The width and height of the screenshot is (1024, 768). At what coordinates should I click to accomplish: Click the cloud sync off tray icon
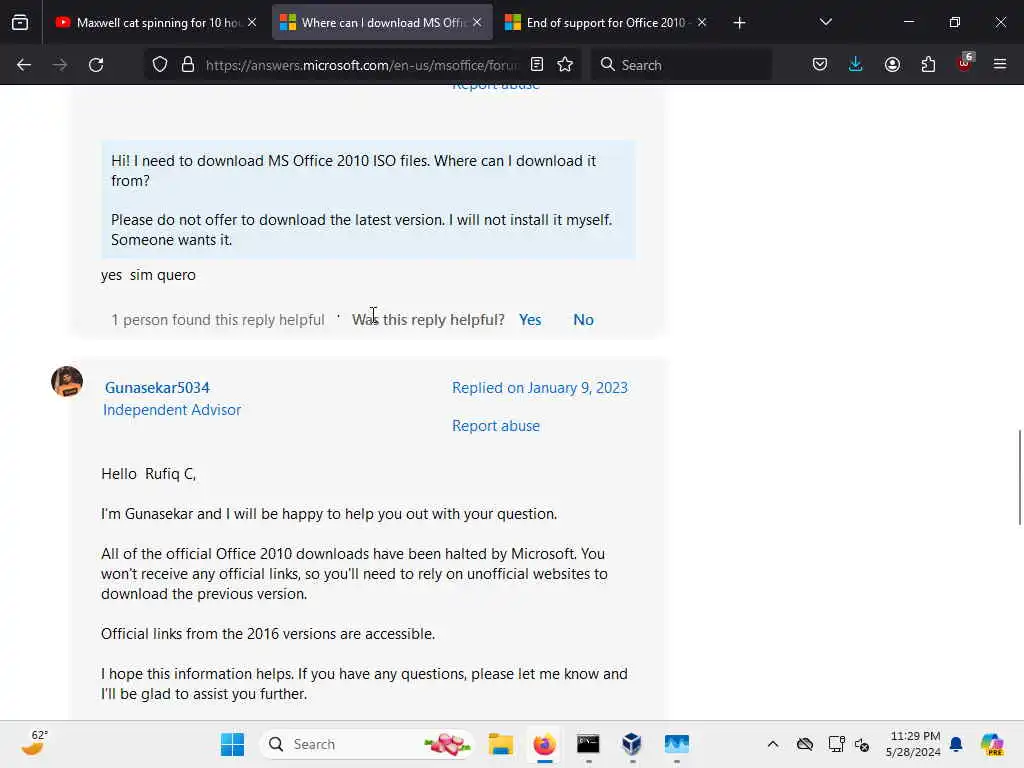(805, 744)
